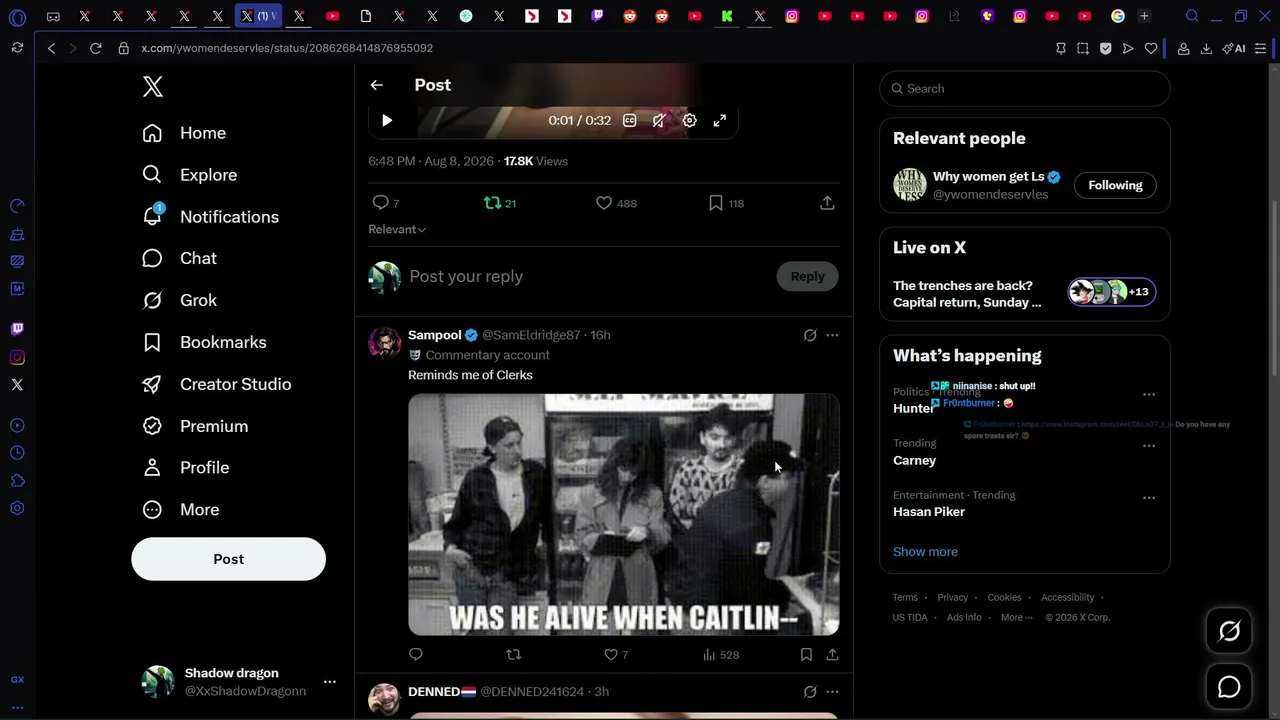1280x720 pixels.
Task: Open the Opera GX menu logo
Action: [x=17, y=17]
